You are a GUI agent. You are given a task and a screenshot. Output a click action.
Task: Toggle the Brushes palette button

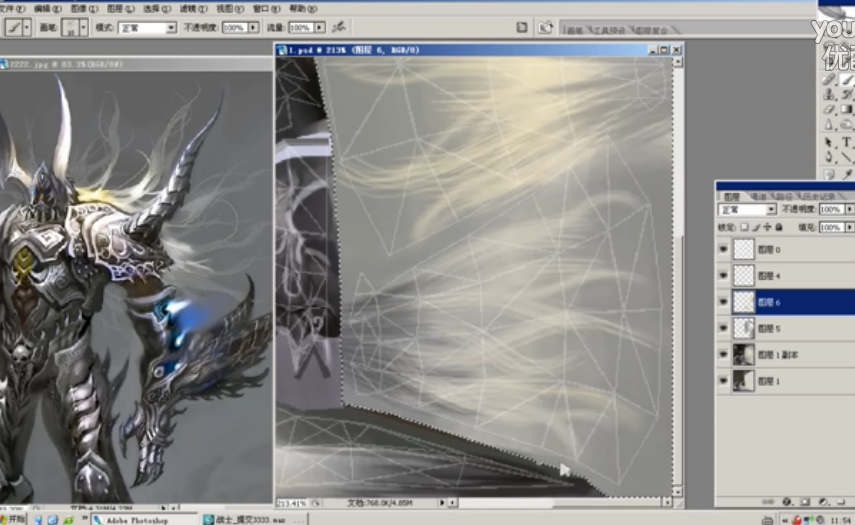tap(522, 27)
